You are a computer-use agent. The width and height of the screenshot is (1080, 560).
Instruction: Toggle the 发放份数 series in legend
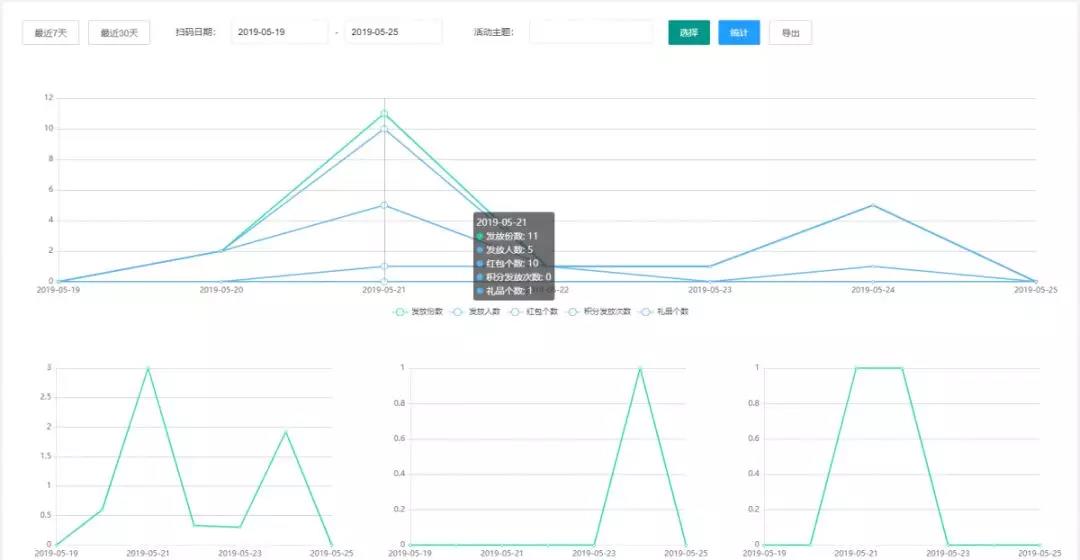pos(418,312)
